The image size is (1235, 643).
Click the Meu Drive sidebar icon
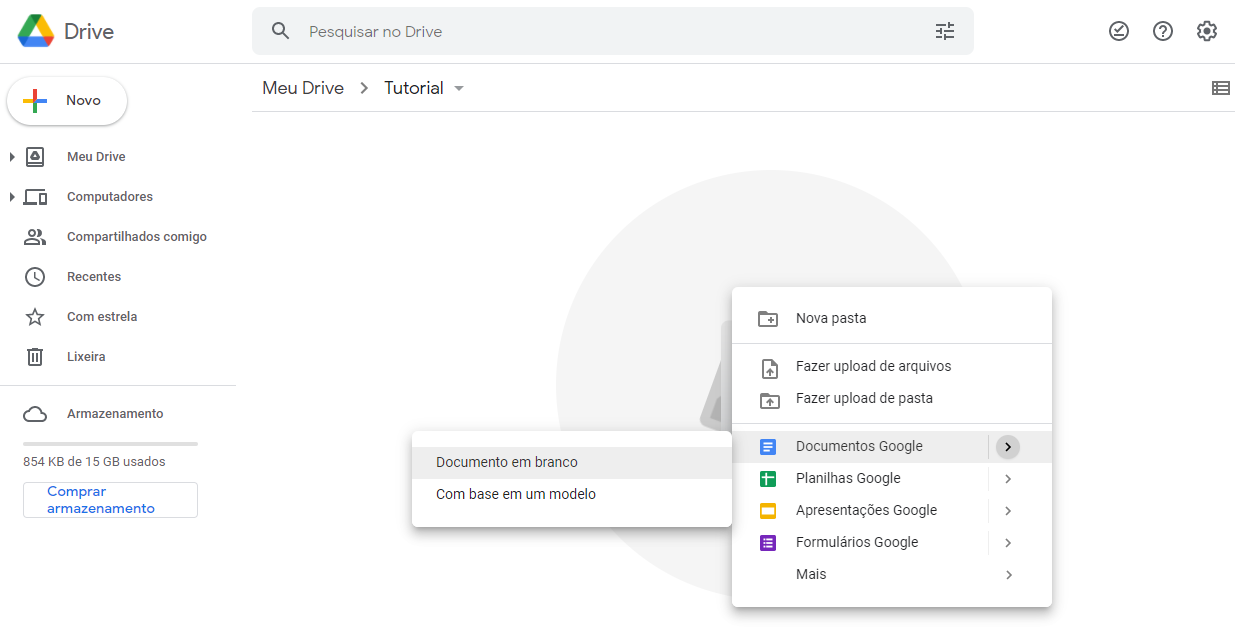coord(35,157)
